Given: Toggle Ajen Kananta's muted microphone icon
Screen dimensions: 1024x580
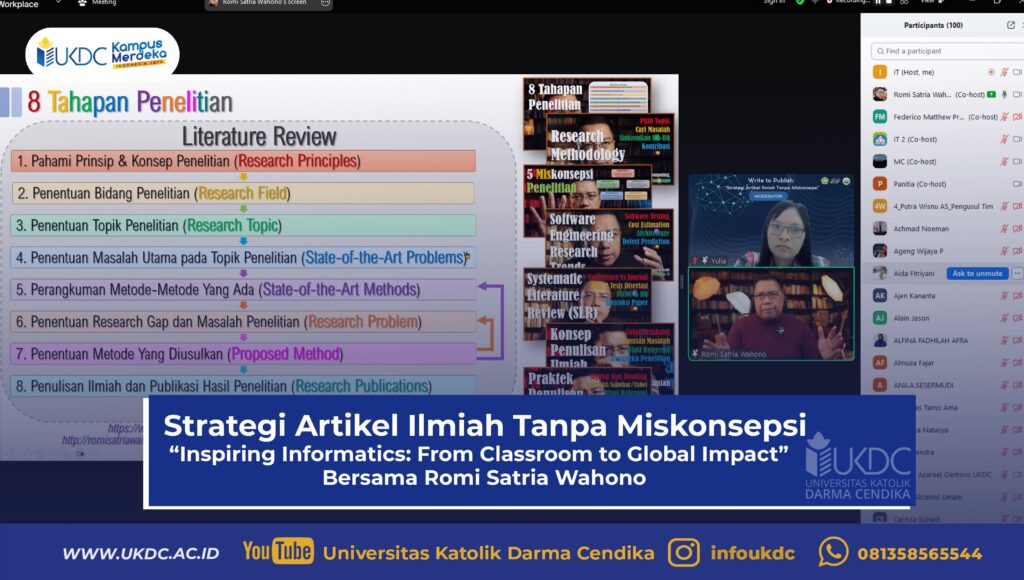Looking at the screenshot, I should point(1004,296).
